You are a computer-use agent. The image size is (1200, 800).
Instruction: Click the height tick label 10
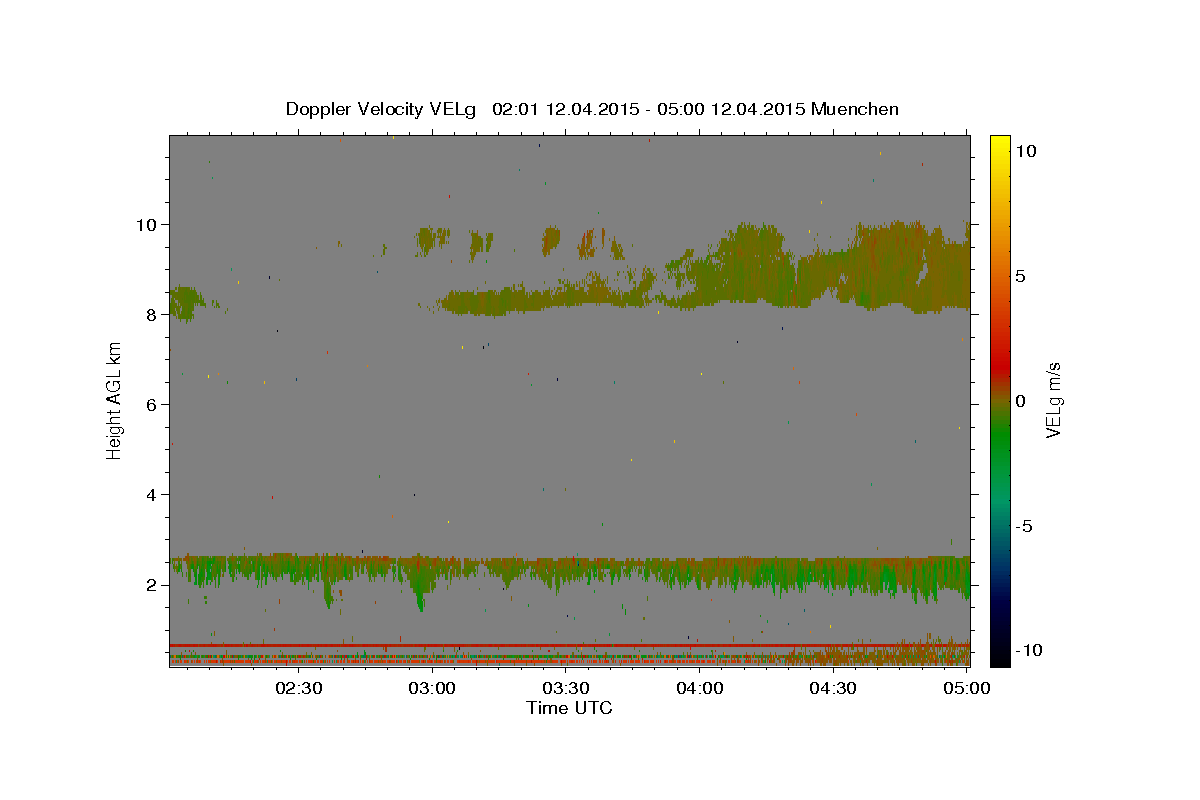tap(148, 224)
